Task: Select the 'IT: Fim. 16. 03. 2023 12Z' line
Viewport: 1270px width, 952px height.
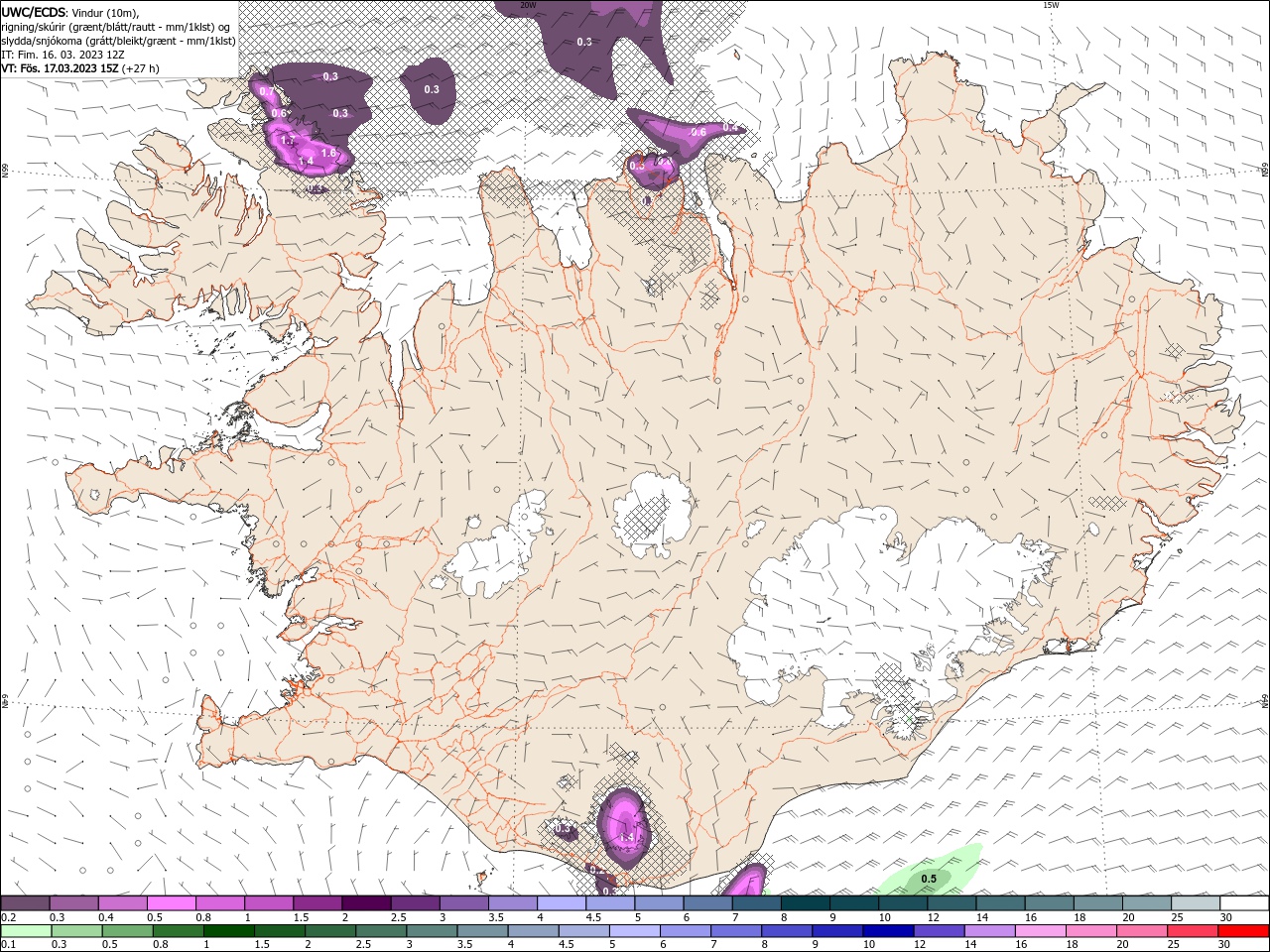Action: (x=63, y=55)
